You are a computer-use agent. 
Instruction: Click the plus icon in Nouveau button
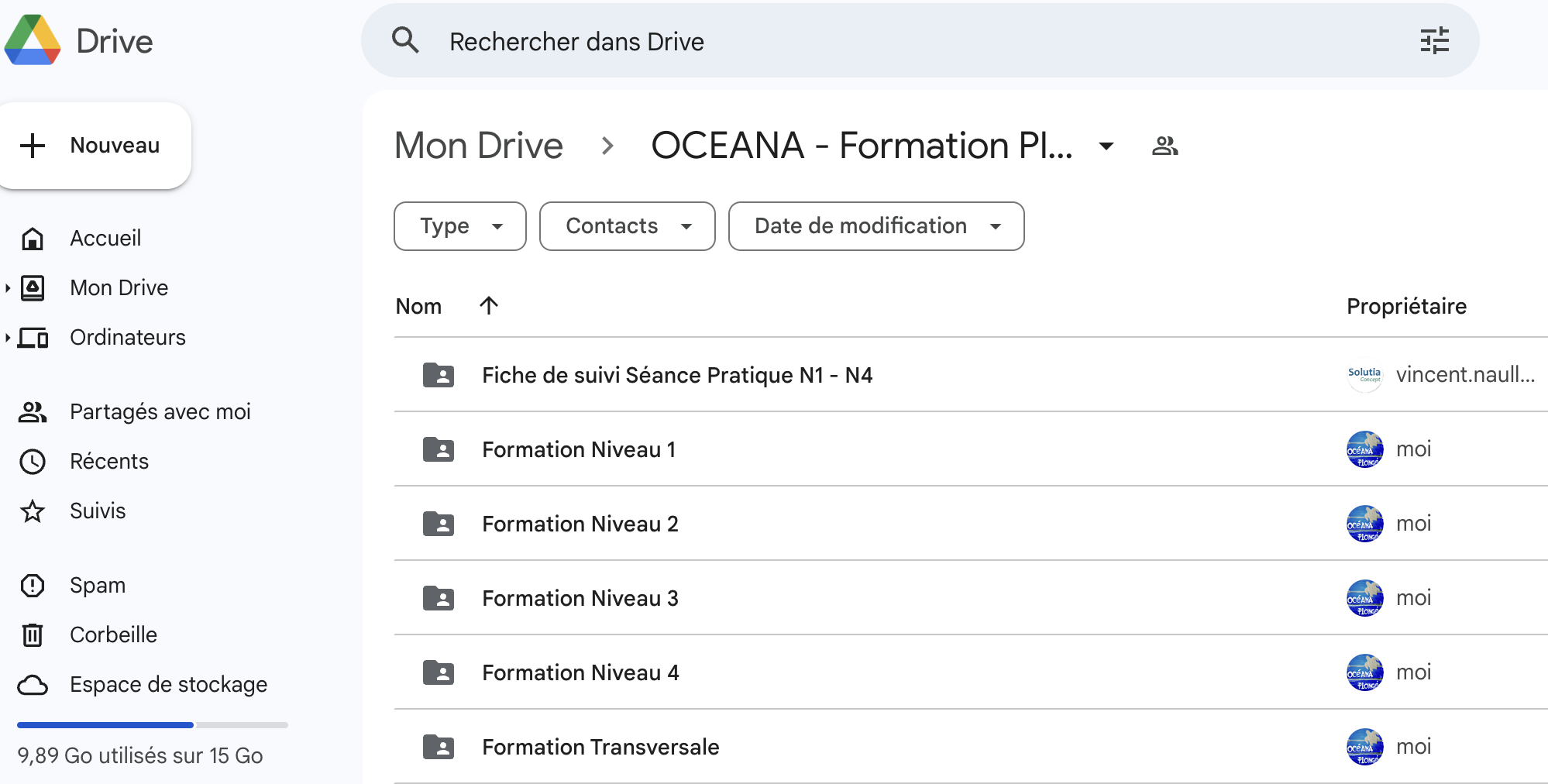point(33,146)
